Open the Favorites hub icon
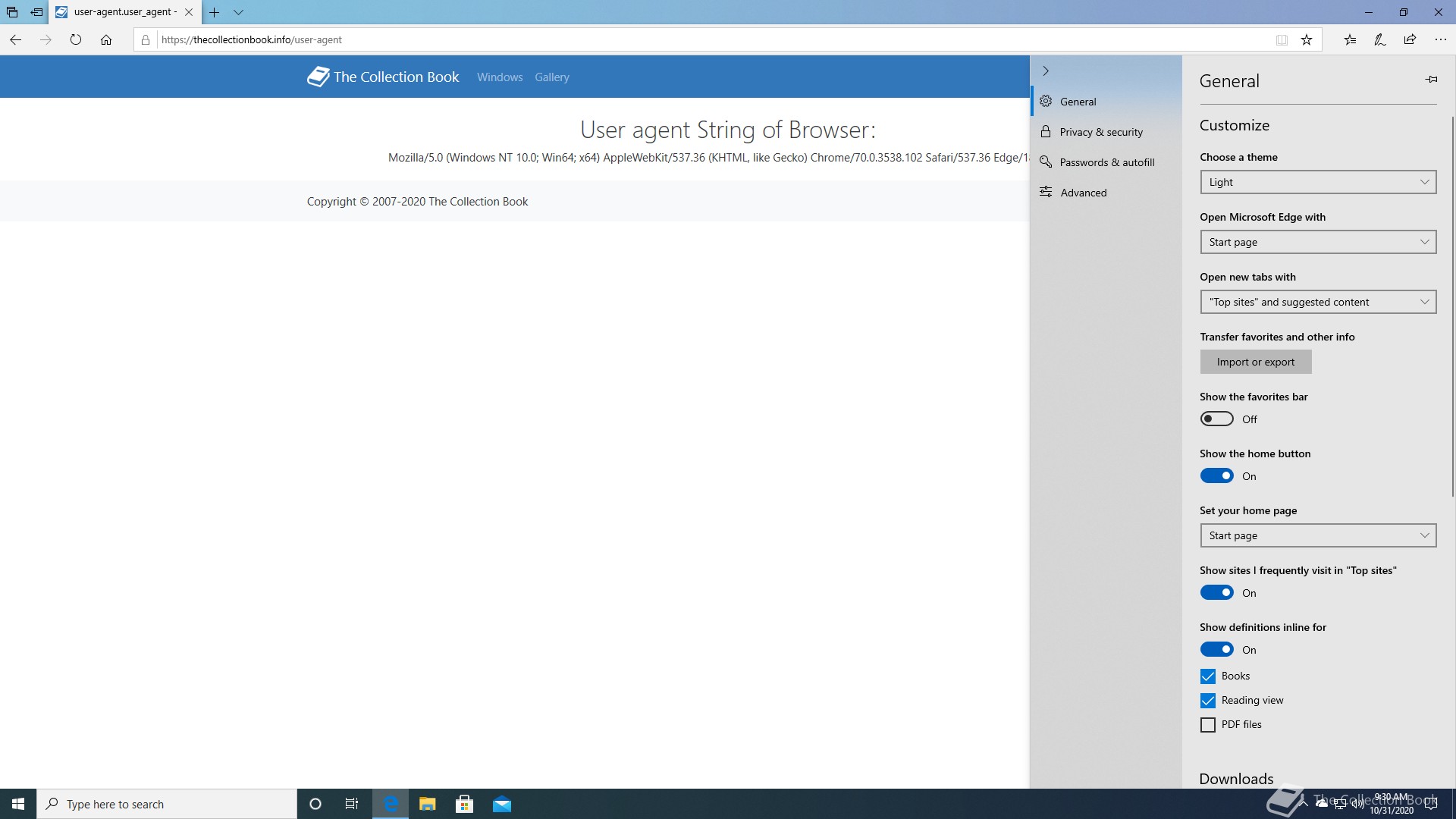Screen dimensions: 1456x819 [1350, 39]
